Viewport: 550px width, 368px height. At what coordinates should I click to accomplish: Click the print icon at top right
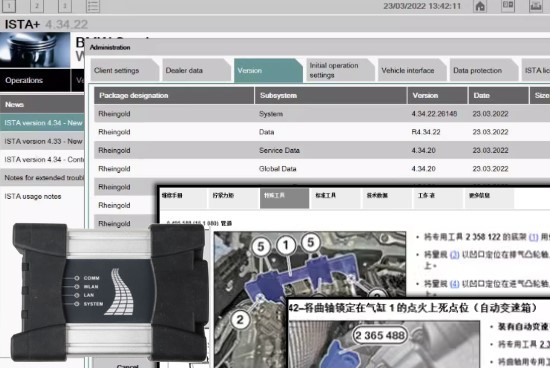pos(535,6)
